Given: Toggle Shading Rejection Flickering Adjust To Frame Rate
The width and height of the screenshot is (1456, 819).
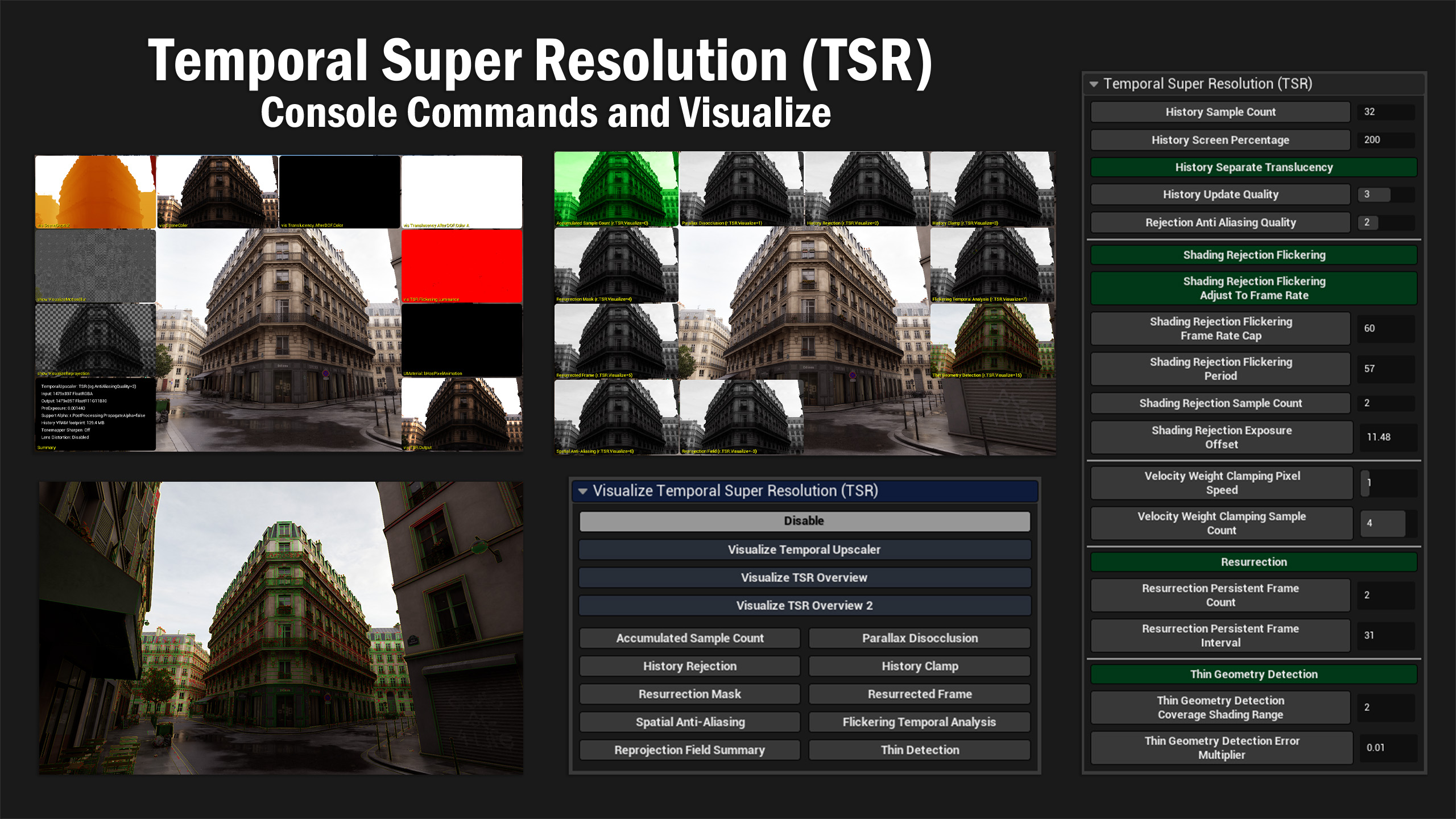Looking at the screenshot, I should click(1254, 288).
